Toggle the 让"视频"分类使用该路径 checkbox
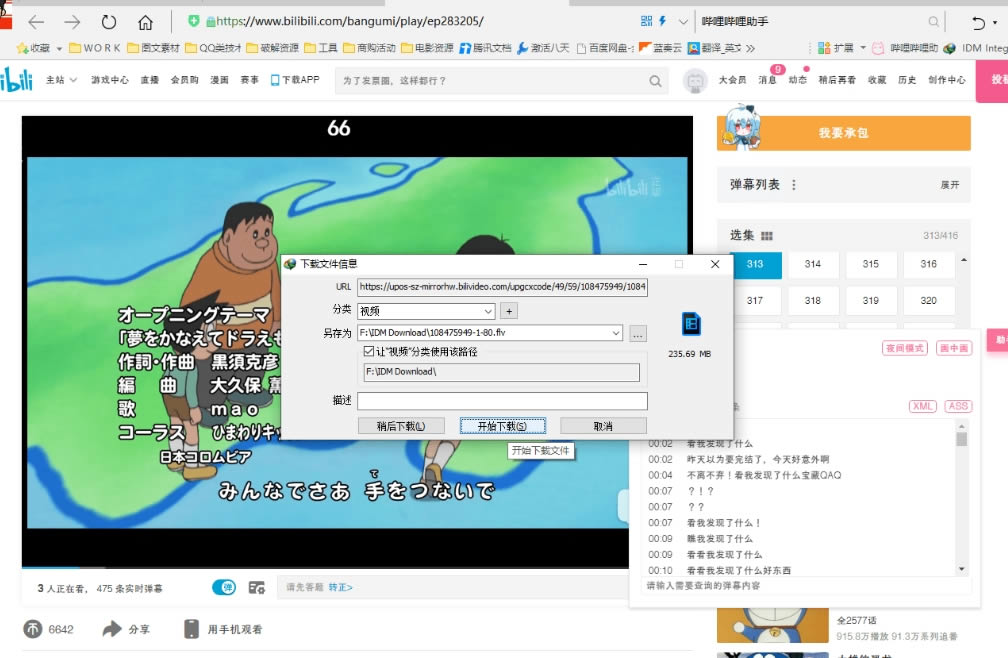The height and width of the screenshot is (658, 1008). [368, 351]
